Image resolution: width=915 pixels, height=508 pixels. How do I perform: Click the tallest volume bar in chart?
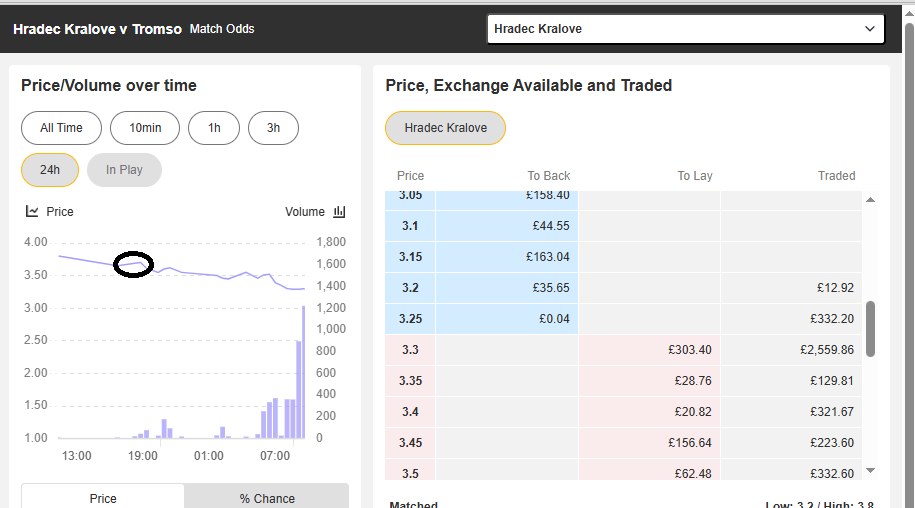(303, 372)
